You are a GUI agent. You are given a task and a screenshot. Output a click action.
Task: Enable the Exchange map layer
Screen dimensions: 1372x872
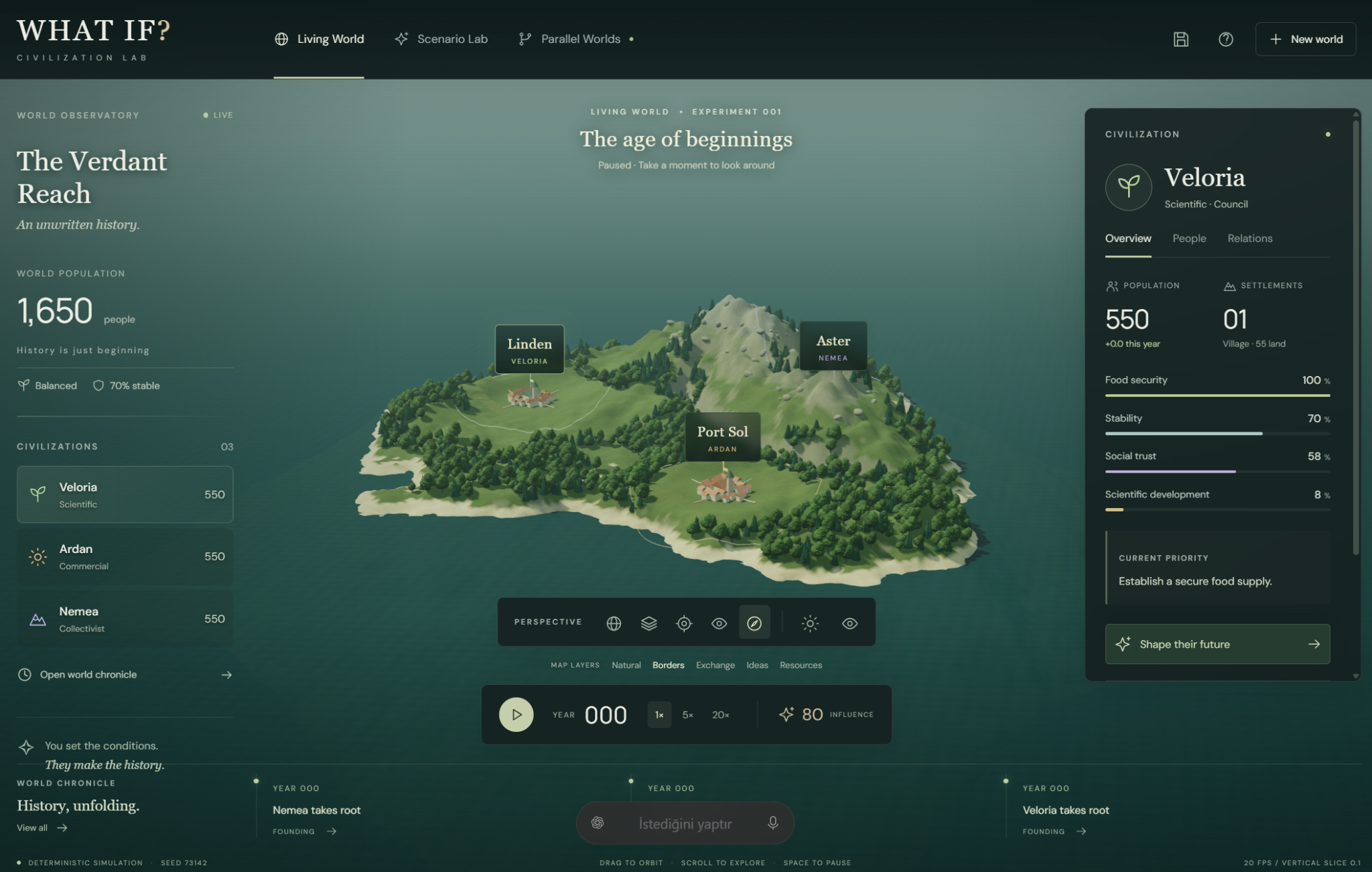[715, 665]
